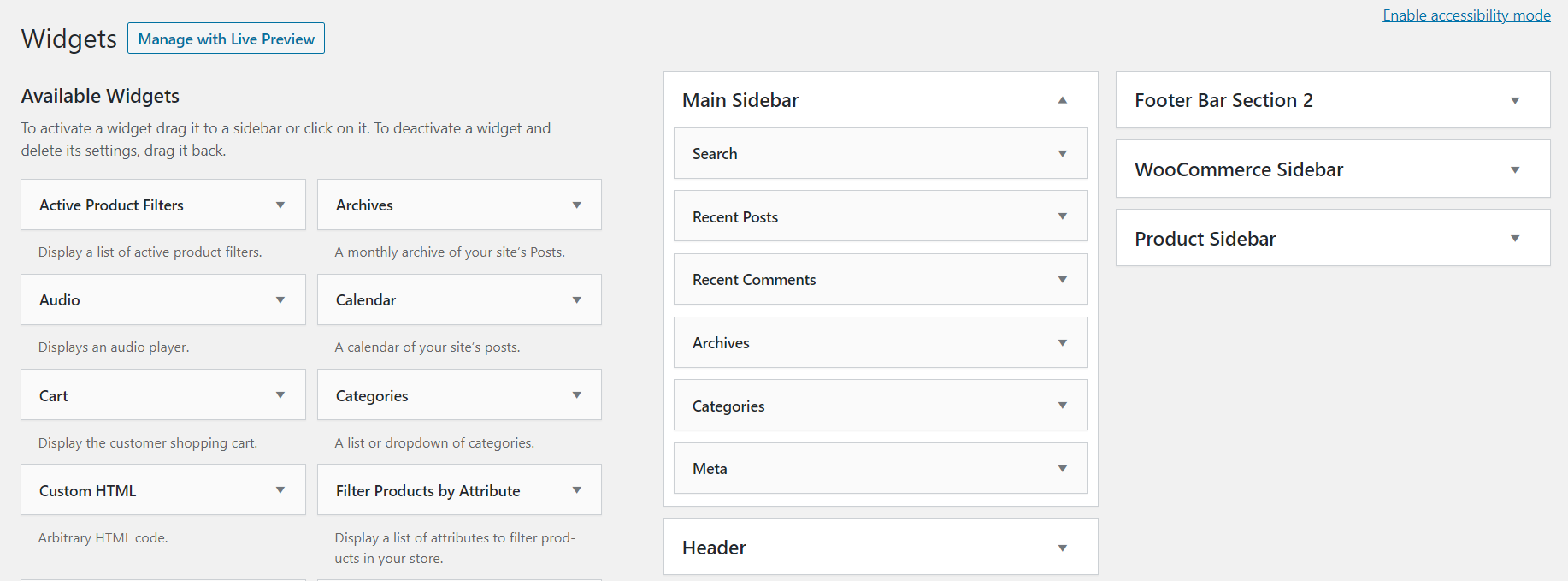Expand the Header widget area
The height and width of the screenshot is (581, 1568).
[x=1062, y=548]
